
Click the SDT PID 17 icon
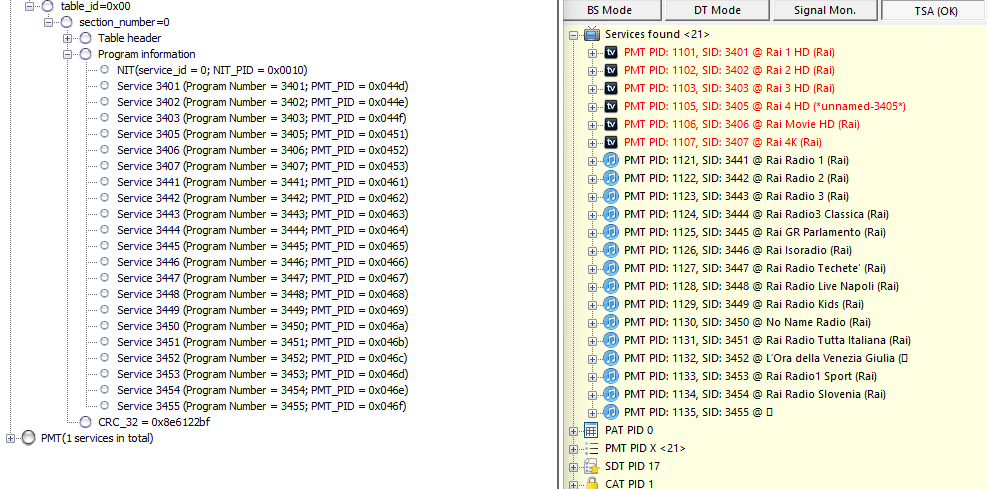click(x=591, y=466)
